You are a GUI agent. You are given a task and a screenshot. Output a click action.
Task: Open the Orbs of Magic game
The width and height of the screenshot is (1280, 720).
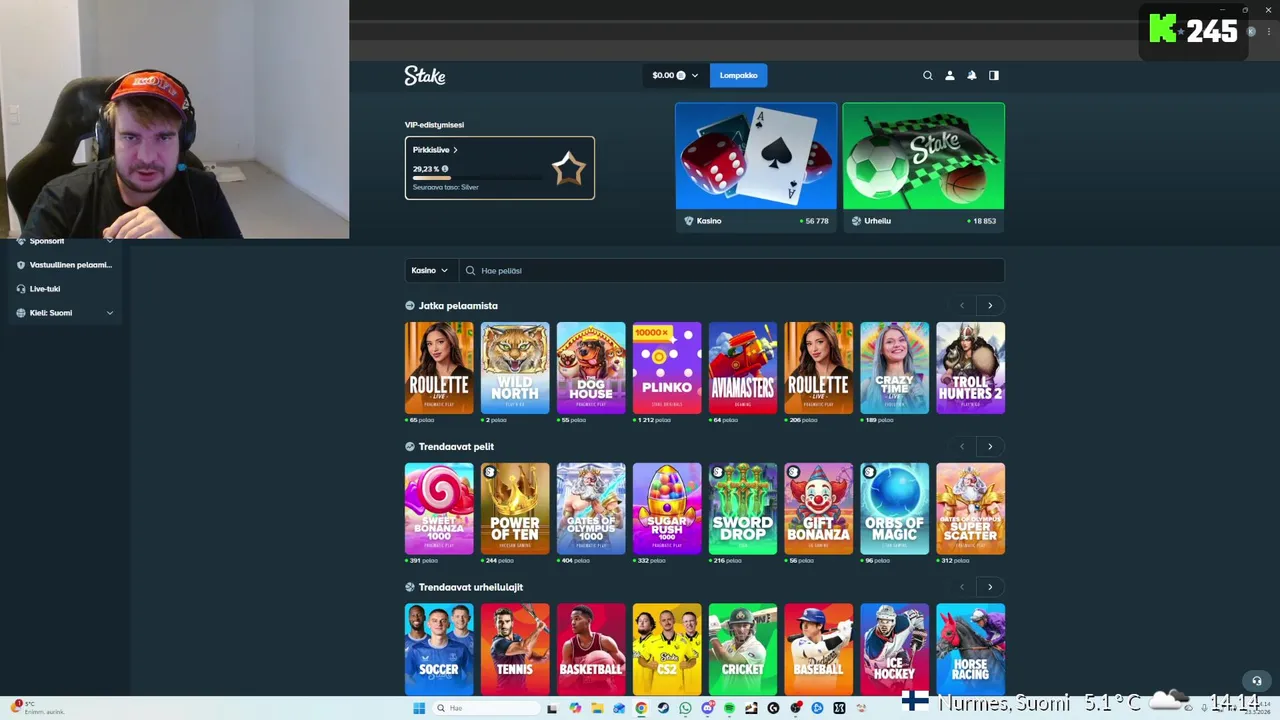pyautogui.click(x=895, y=509)
